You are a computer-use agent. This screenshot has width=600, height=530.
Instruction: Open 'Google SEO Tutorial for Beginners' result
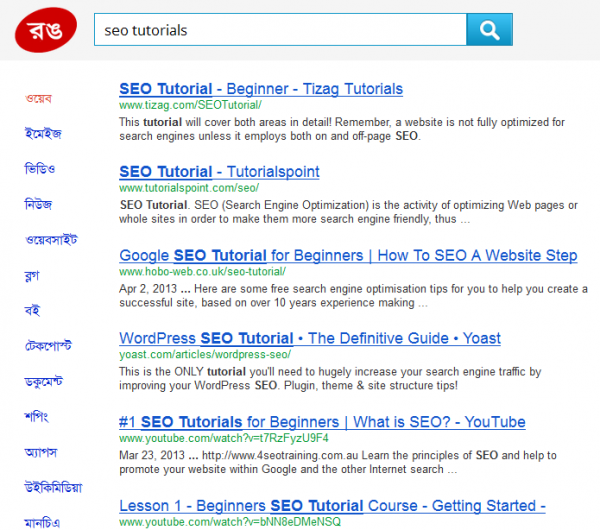[348, 255]
